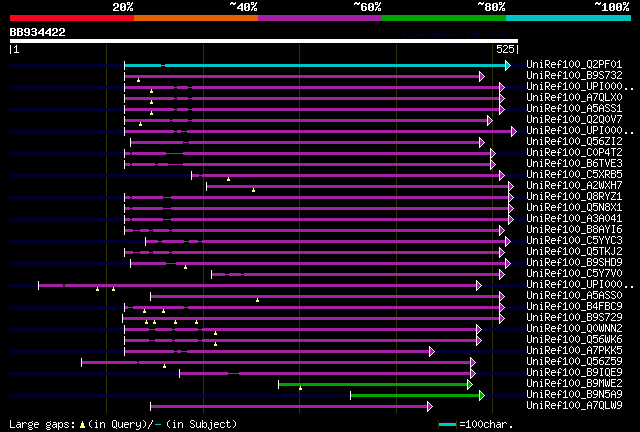Click the purple A7QLW9 alignment bar
640x432 pixels.
[x=289, y=407]
